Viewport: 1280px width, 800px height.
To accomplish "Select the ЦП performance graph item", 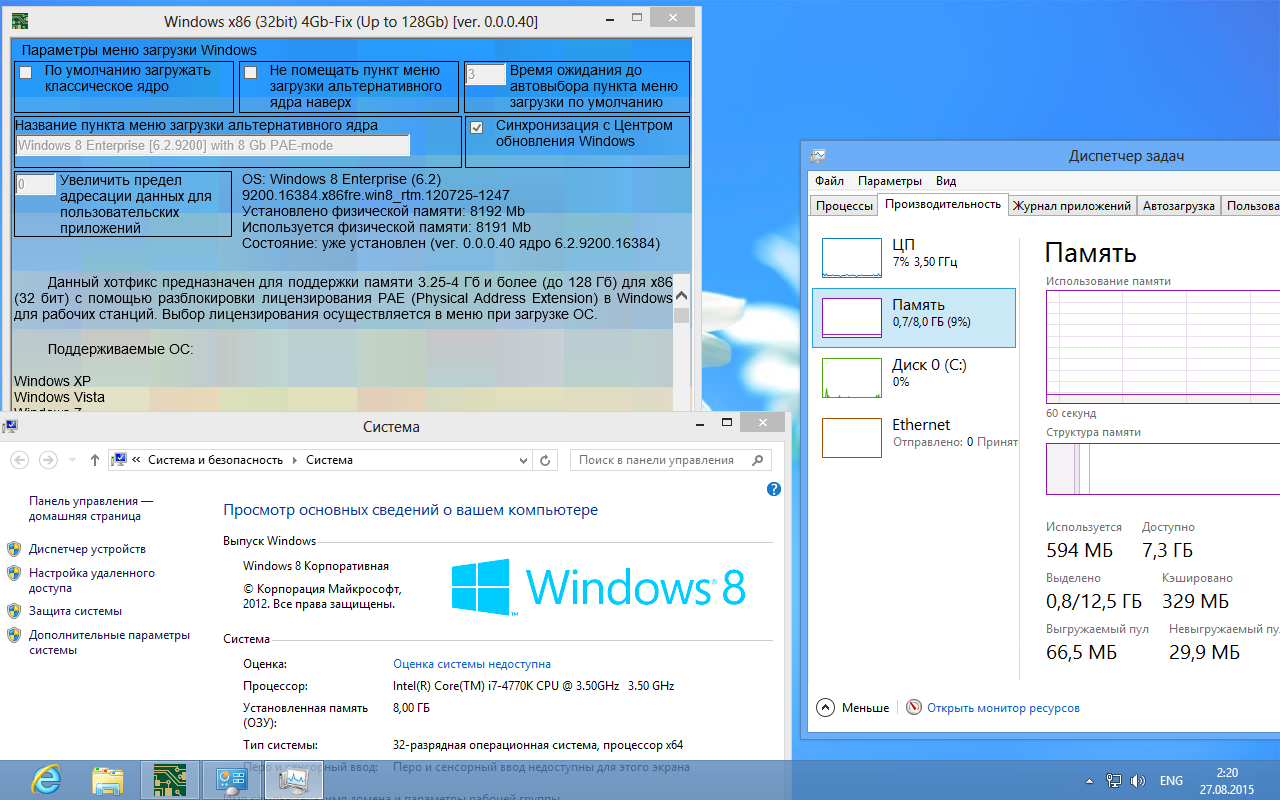I will click(x=914, y=257).
